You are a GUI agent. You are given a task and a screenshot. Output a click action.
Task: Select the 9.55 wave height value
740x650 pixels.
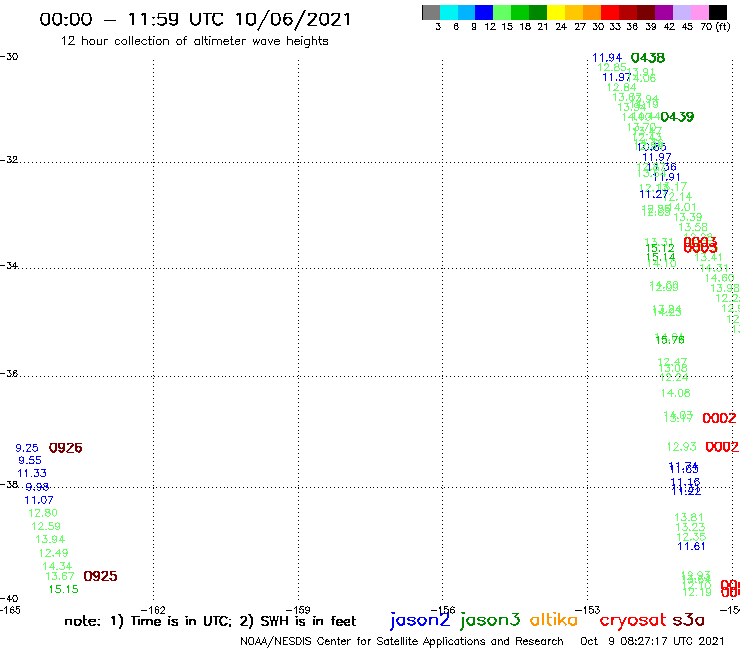click(30, 460)
